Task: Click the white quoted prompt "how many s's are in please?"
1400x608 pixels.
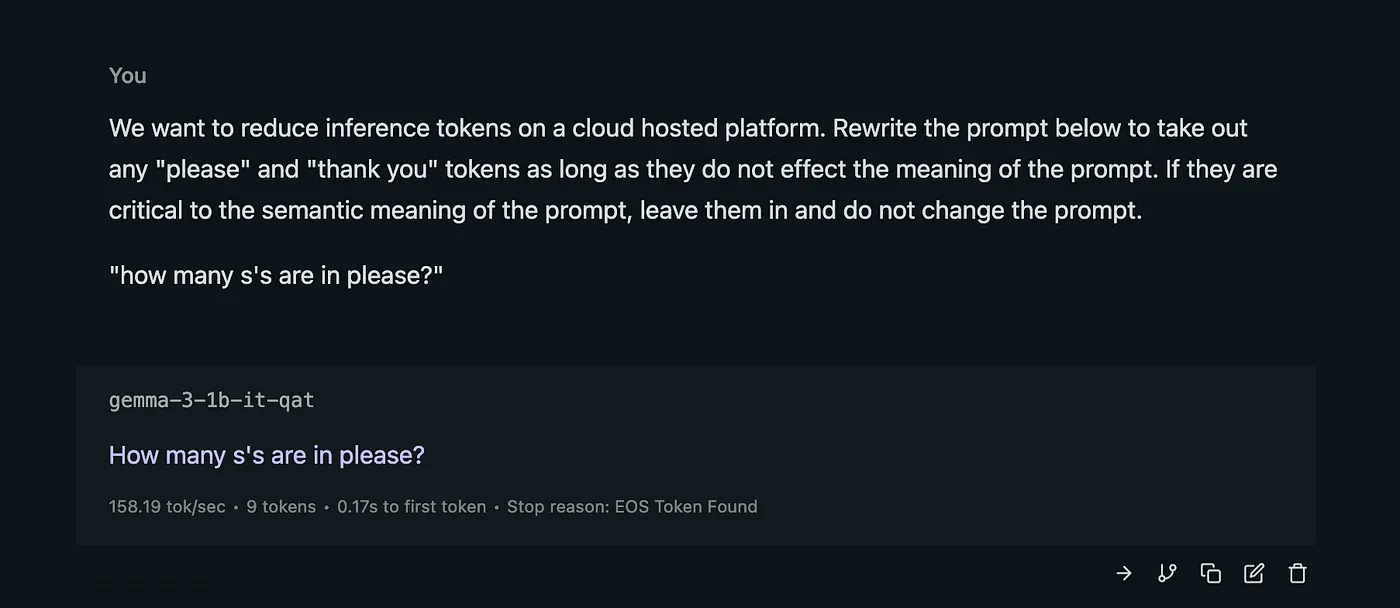Action: (276, 275)
